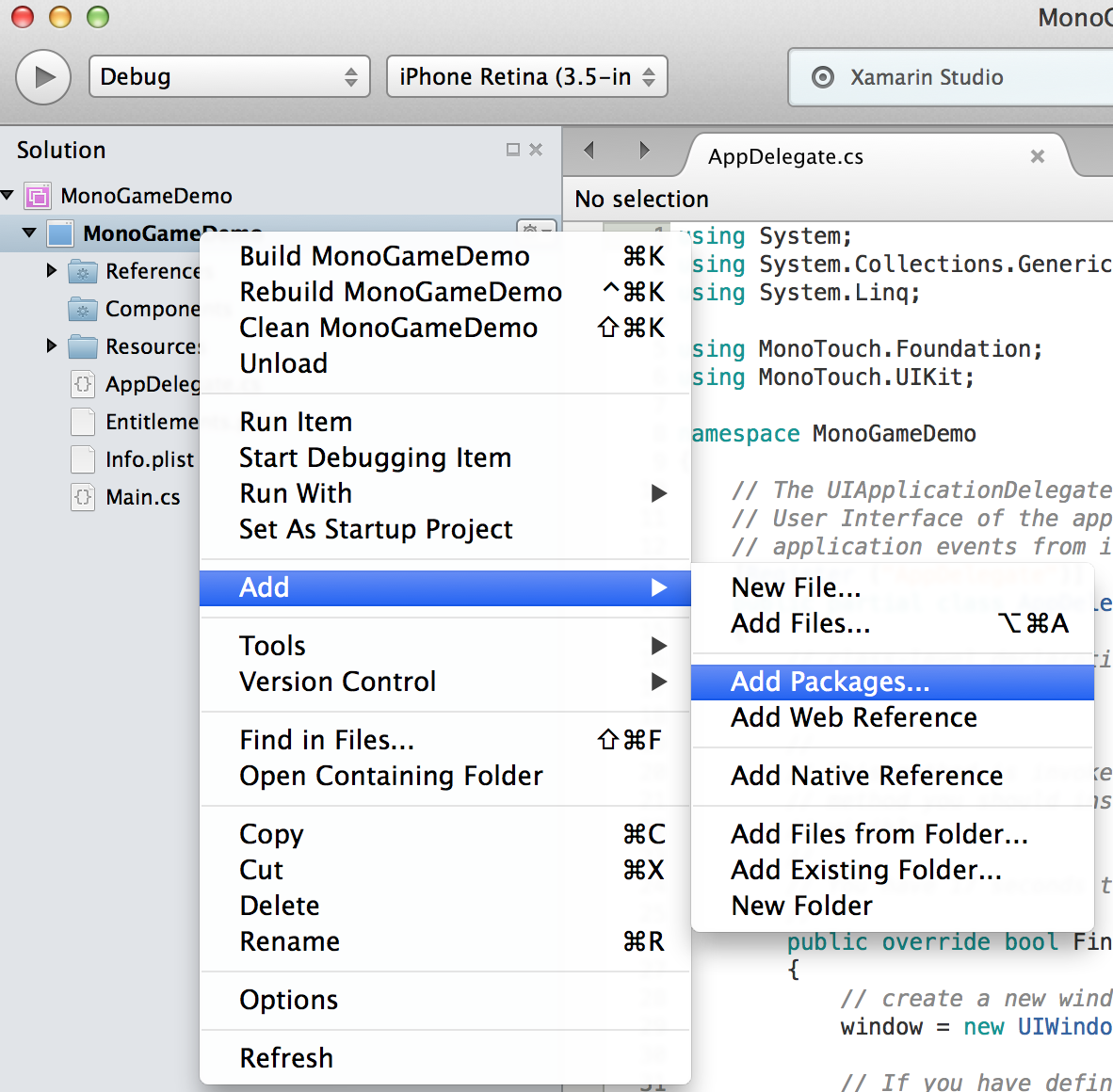Choose Add Files... in submenu
This screenshot has width=1113, height=1092.
tap(893, 624)
